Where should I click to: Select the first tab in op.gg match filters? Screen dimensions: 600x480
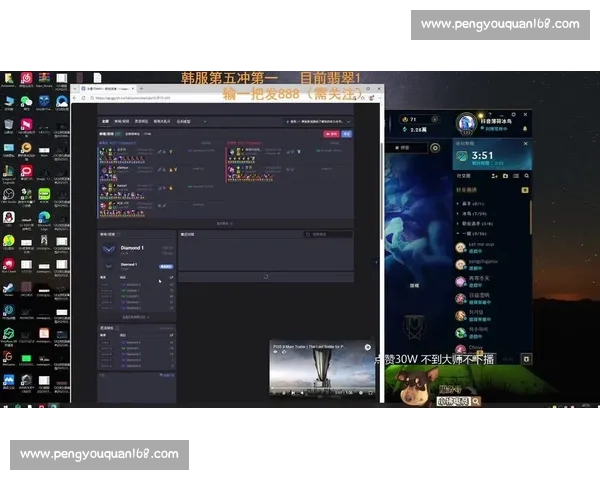coord(105,120)
